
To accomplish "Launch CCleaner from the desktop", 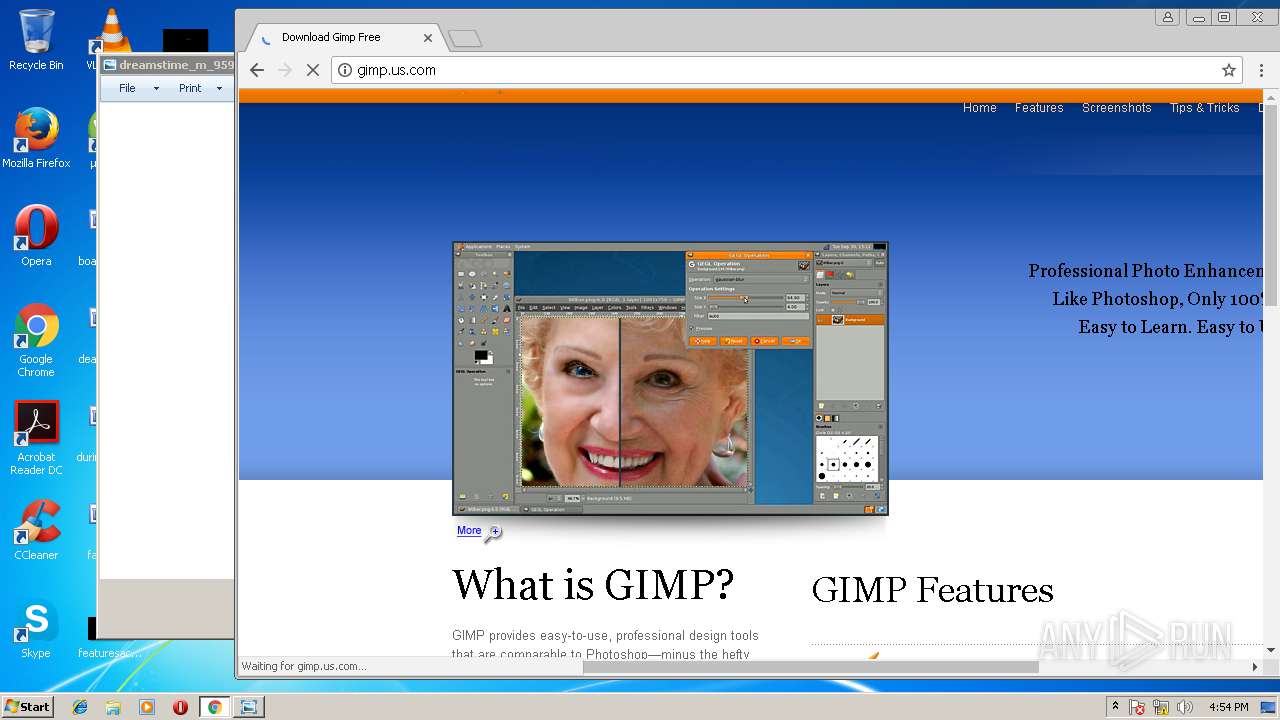I will (36, 530).
